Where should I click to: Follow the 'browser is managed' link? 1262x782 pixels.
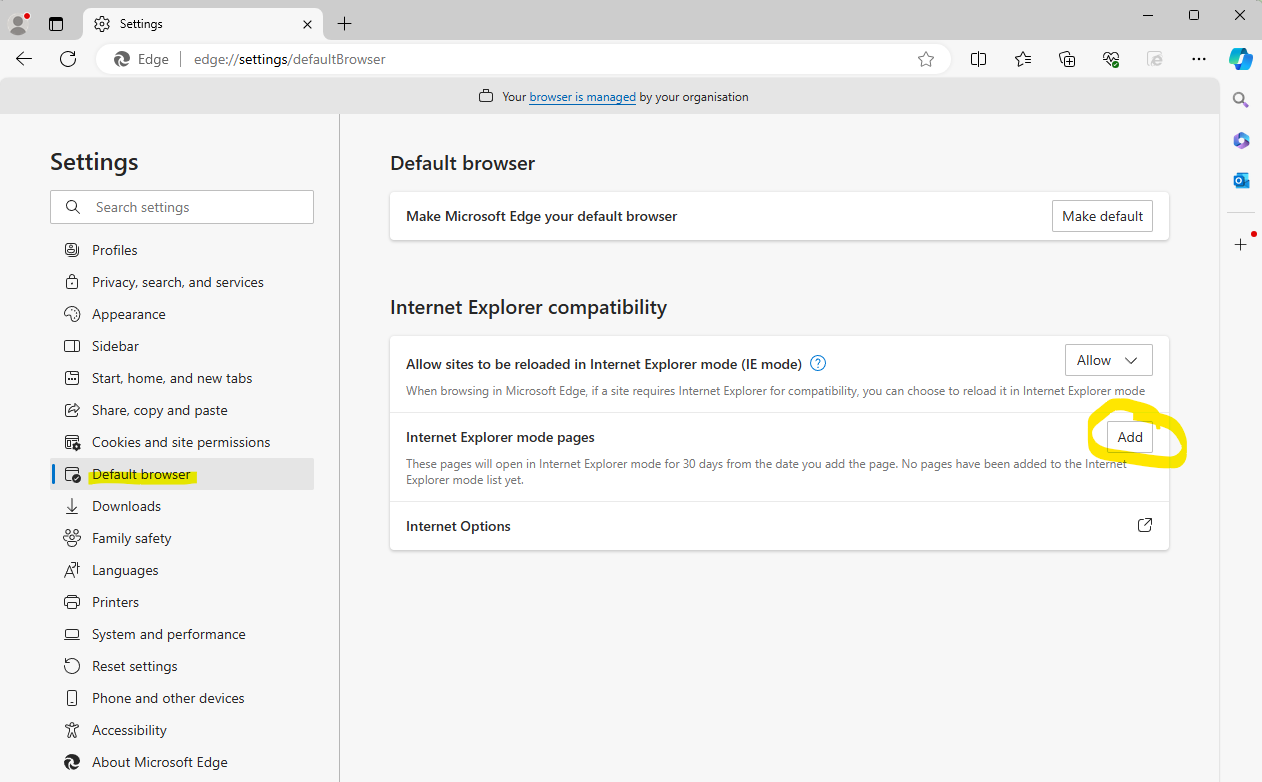[x=582, y=97]
